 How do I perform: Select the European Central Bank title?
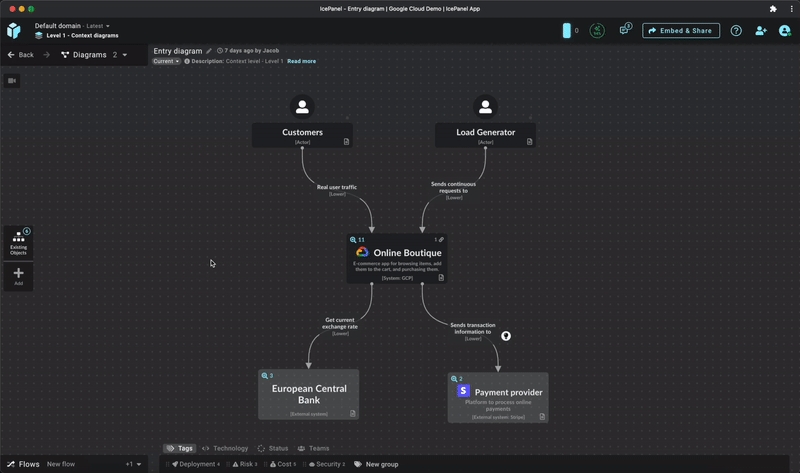point(309,394)
